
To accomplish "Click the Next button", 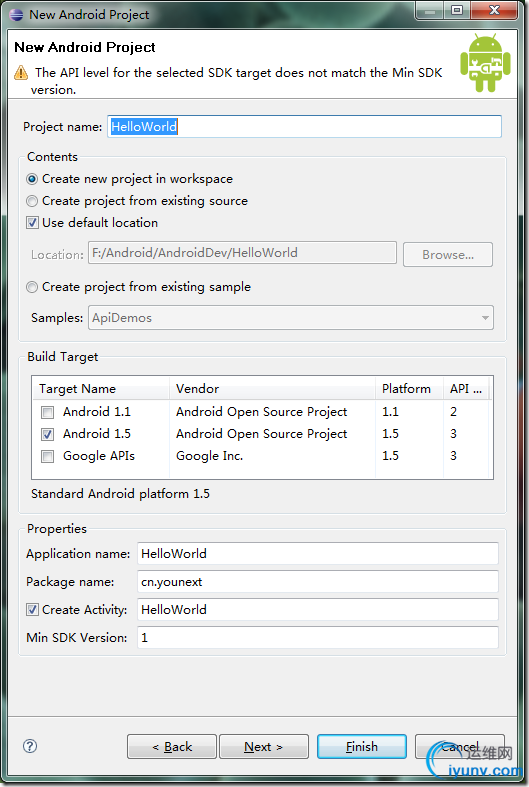I will (x=264, y=747).
